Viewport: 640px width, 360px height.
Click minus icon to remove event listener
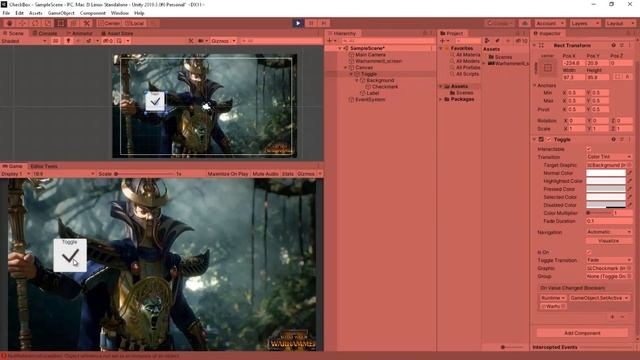click(x=622, y=317)
